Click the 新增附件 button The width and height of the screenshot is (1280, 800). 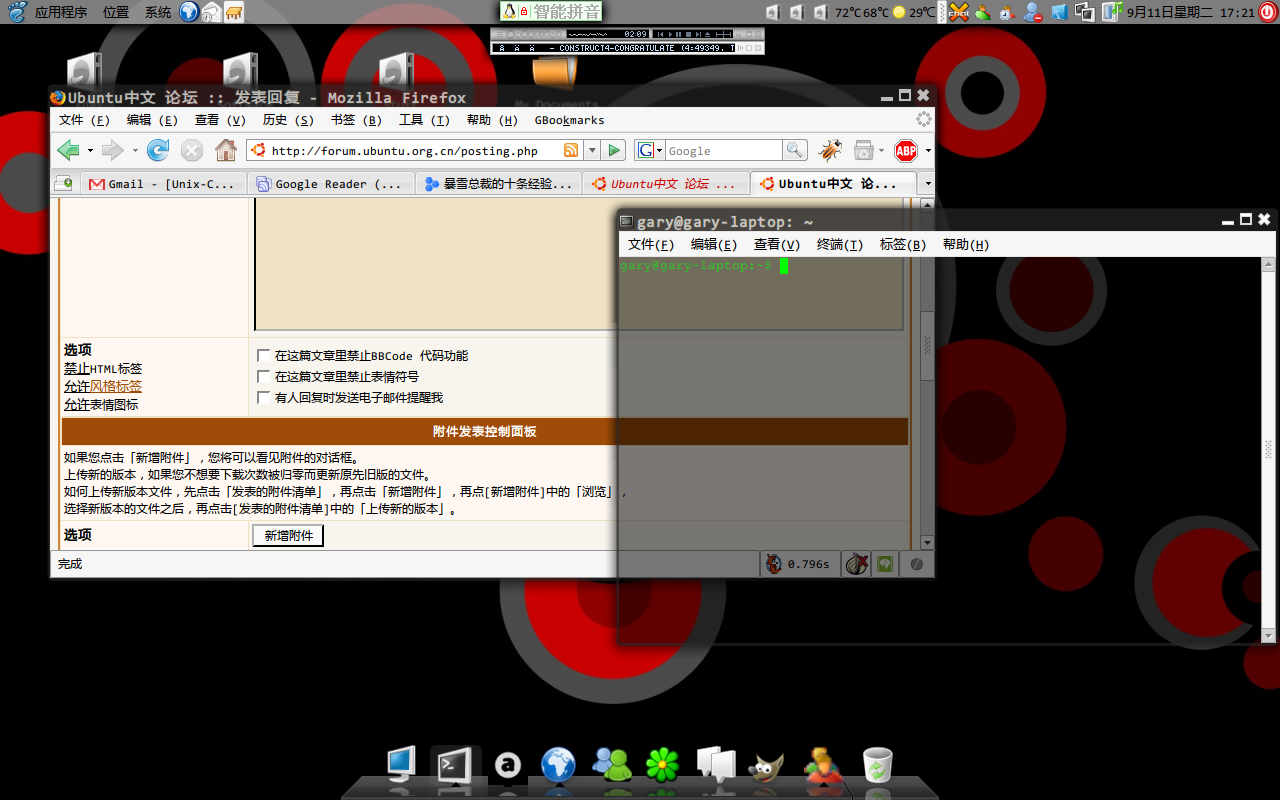[288, 536]
